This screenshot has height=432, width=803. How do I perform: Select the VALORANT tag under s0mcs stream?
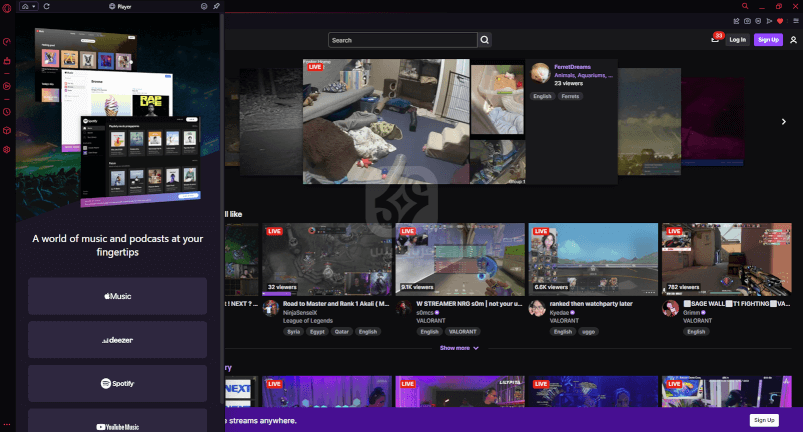click(462, 332)
